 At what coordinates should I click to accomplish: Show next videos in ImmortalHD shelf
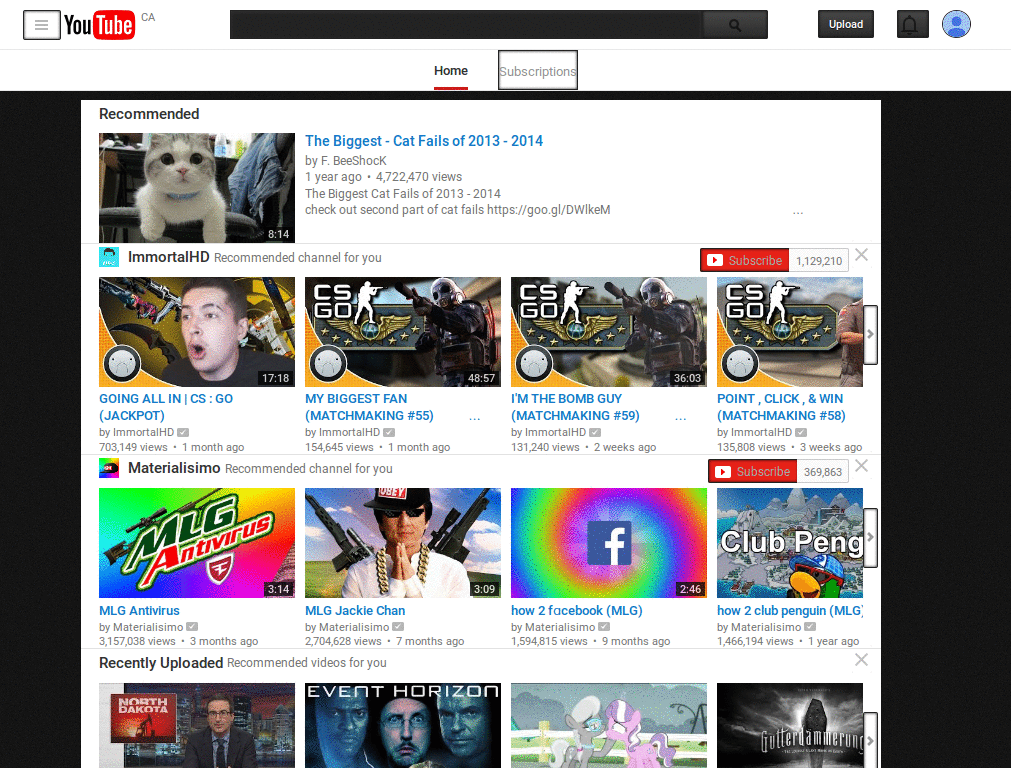pos(870,334)
